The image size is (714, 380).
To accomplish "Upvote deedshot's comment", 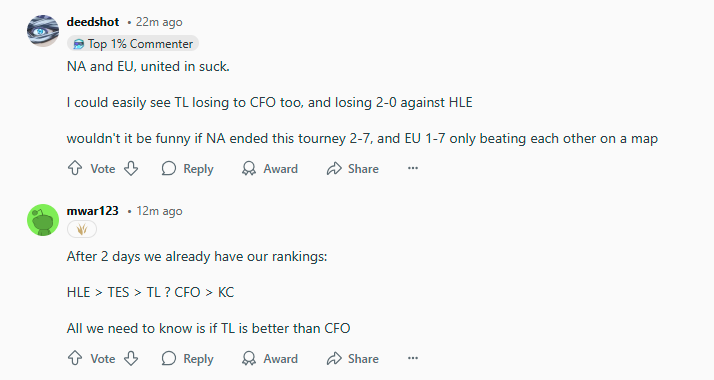I will [x=75, y=168].
